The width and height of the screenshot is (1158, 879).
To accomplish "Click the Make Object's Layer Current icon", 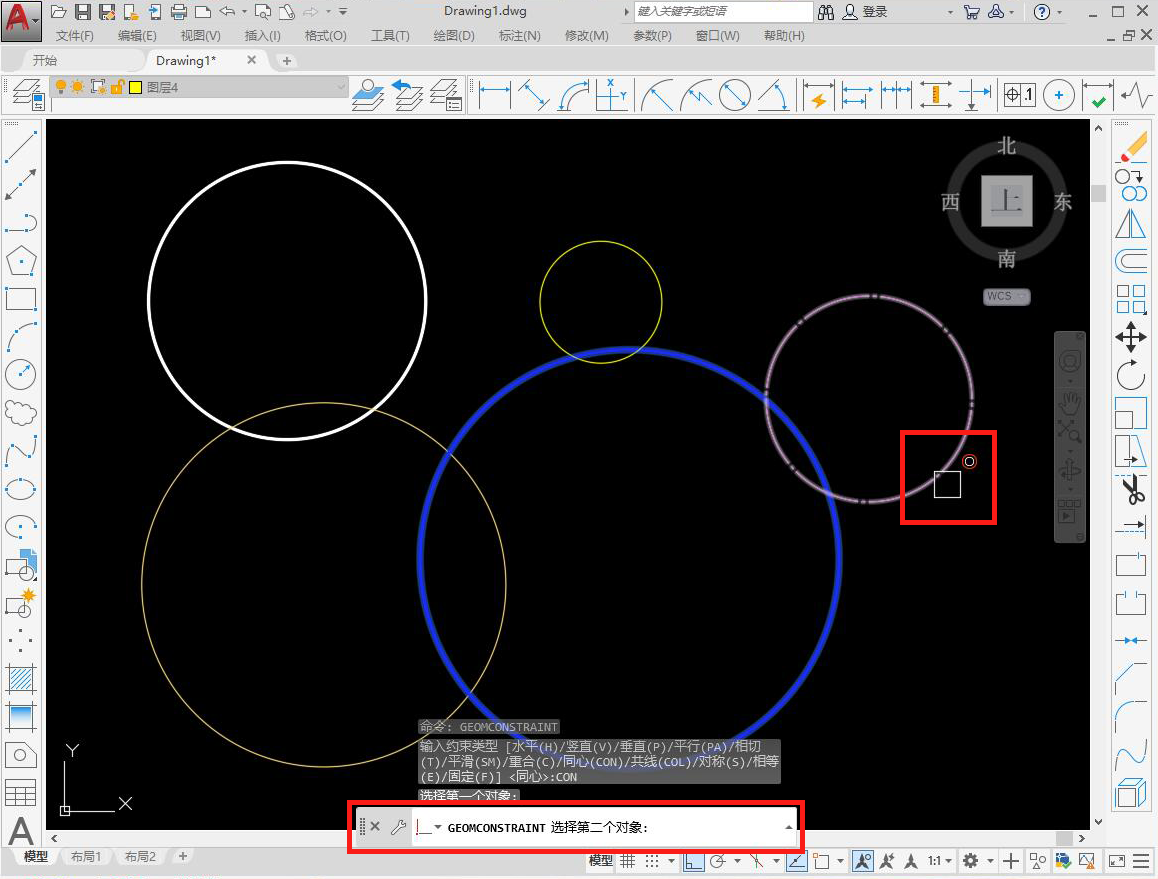I will coord(368,95).
